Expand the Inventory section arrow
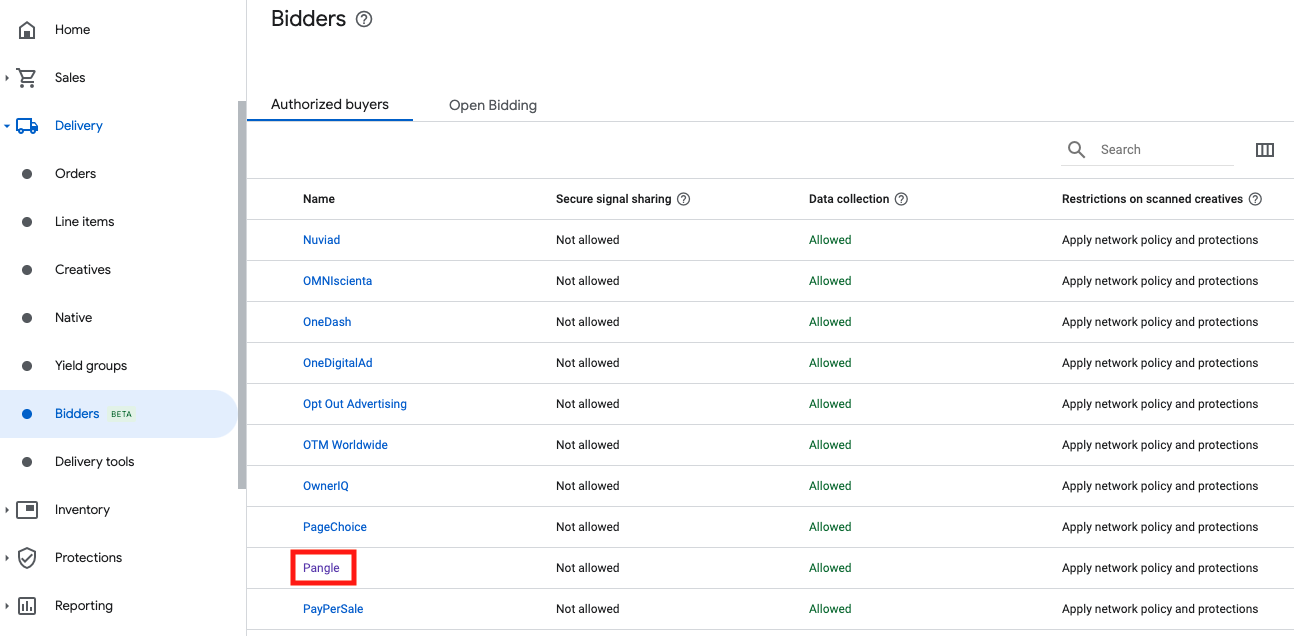Image resolution: width=1294 pixels, height=636 pixels. point(7,510)
